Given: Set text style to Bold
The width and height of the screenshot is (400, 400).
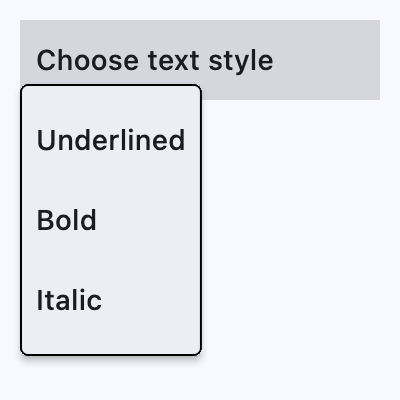Looking at the screenshot, I should pos(111,220).
